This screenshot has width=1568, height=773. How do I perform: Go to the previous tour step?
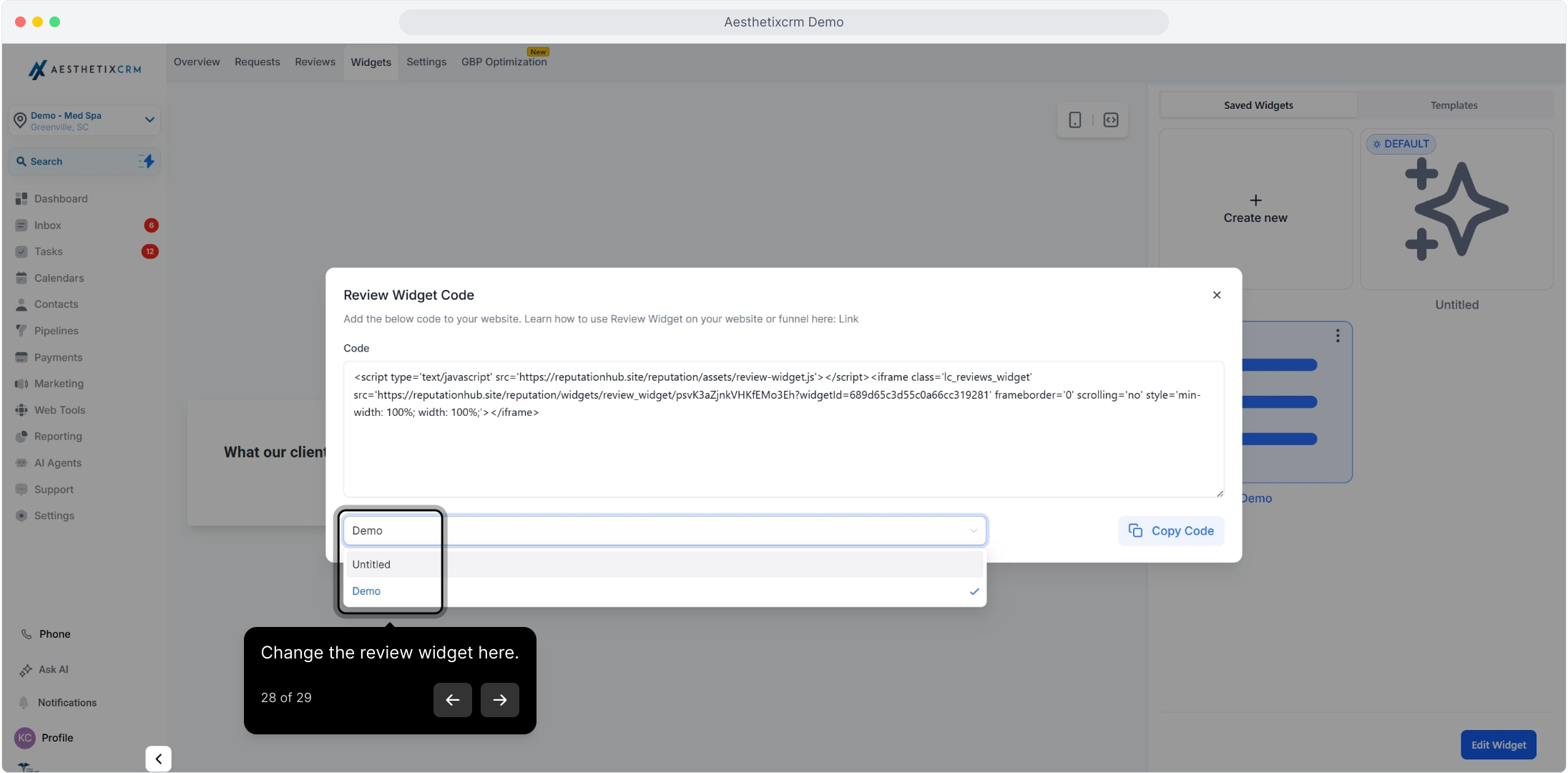[x=453, y=700]
